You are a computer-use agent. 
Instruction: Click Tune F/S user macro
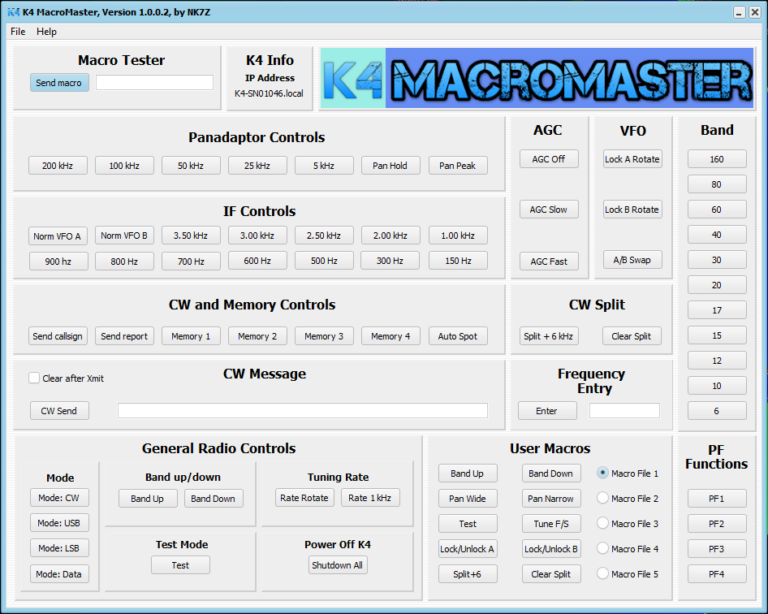(x=551, y=523)
